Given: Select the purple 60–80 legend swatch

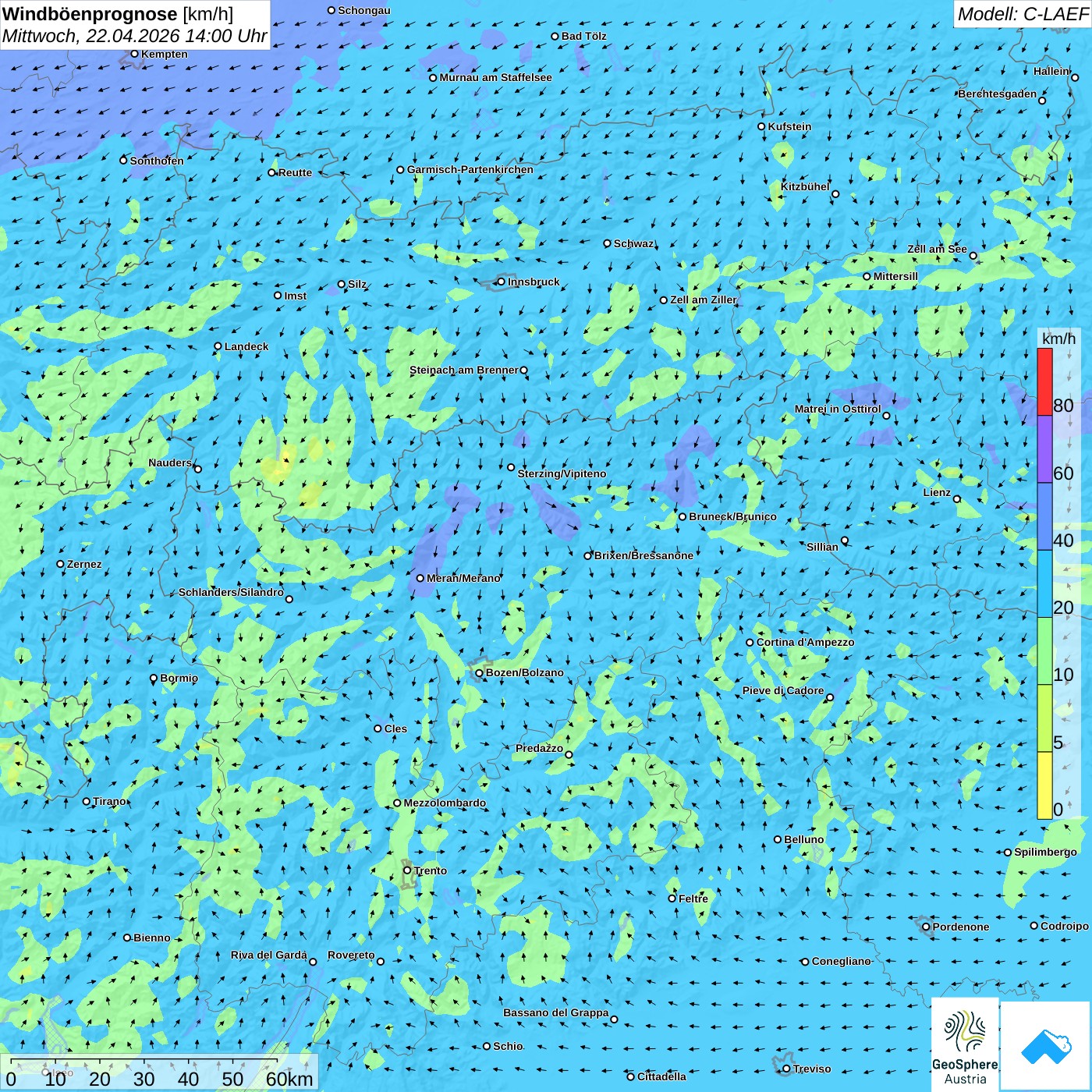Looking at the screenshot, I should pyautogui.click(x=1044, y=449).
